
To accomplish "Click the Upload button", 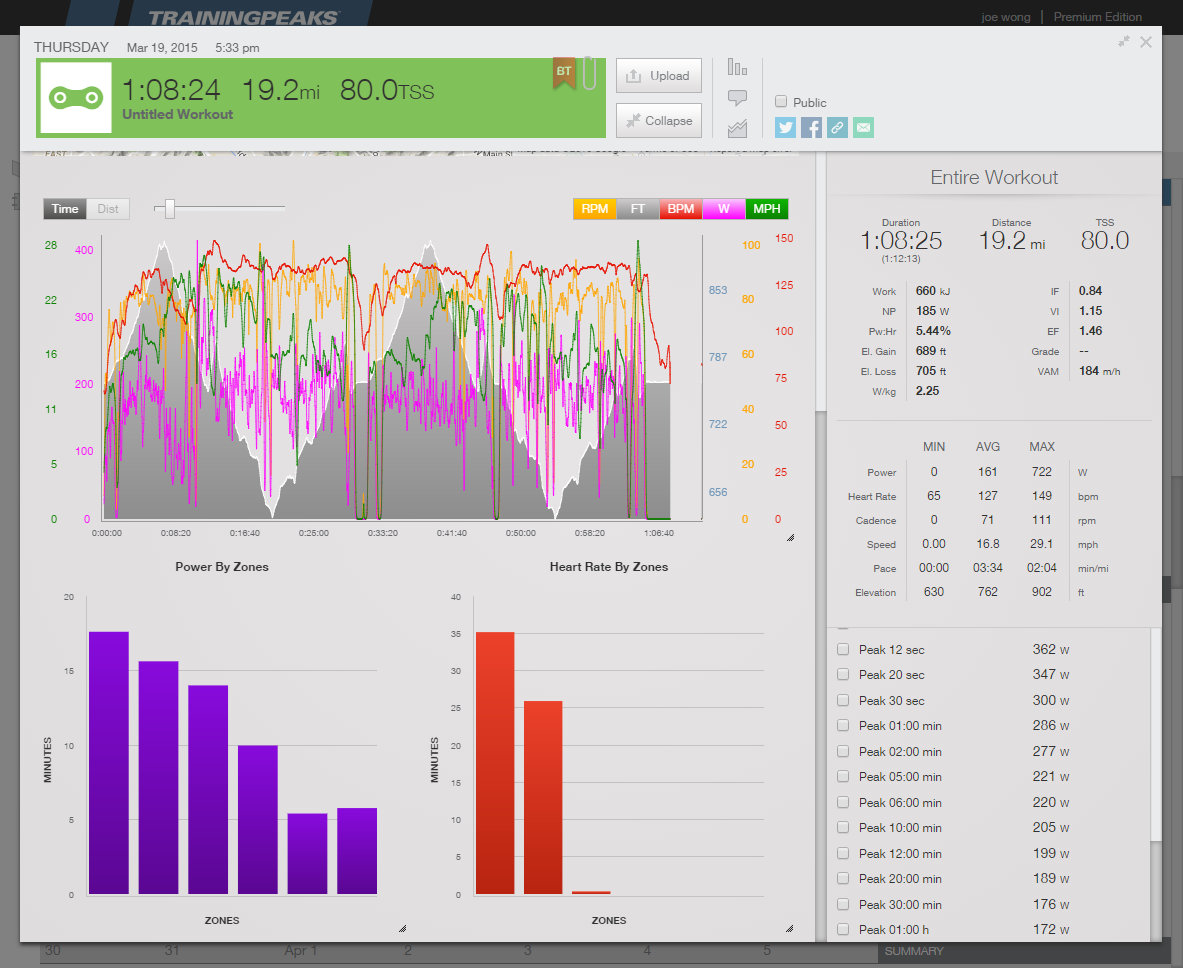I will 658,76.
